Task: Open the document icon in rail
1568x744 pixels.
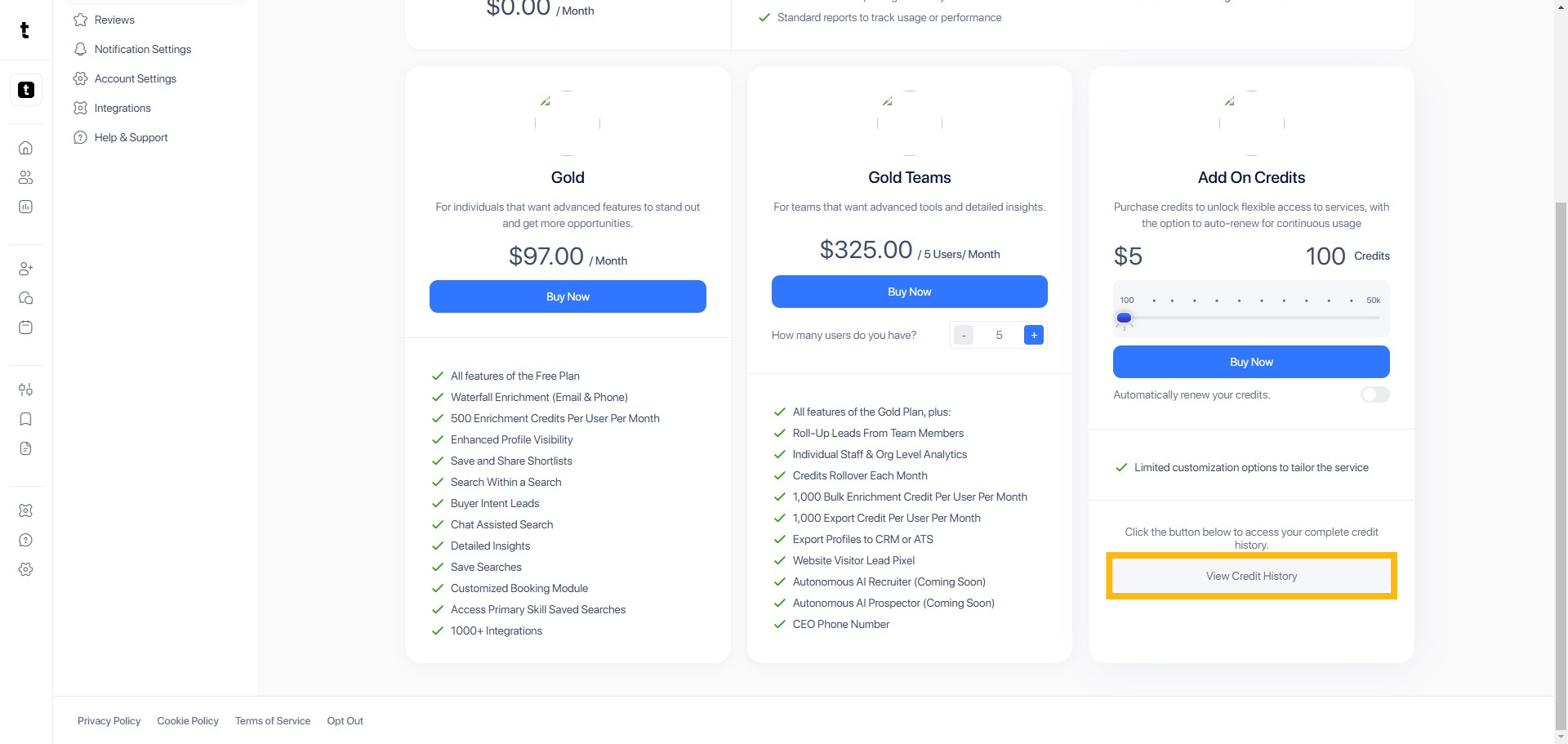Action: point(25,448)
